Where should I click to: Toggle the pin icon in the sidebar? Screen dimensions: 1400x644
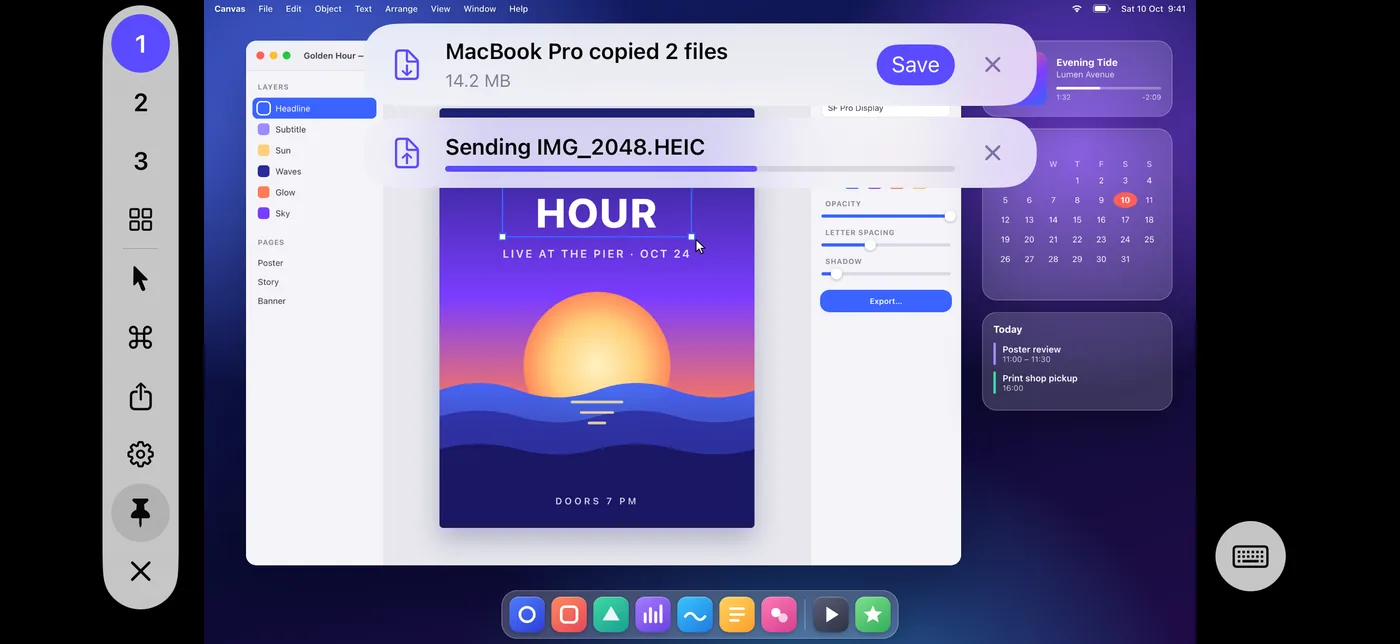point(140,513)
